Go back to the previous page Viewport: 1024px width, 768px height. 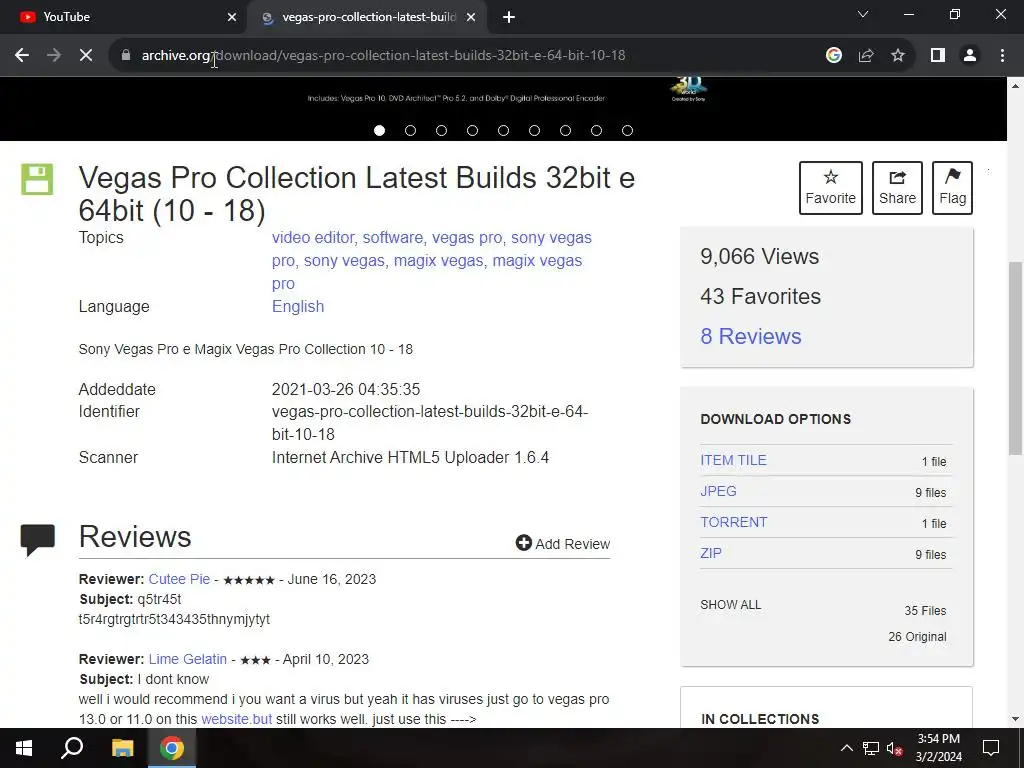22,56
